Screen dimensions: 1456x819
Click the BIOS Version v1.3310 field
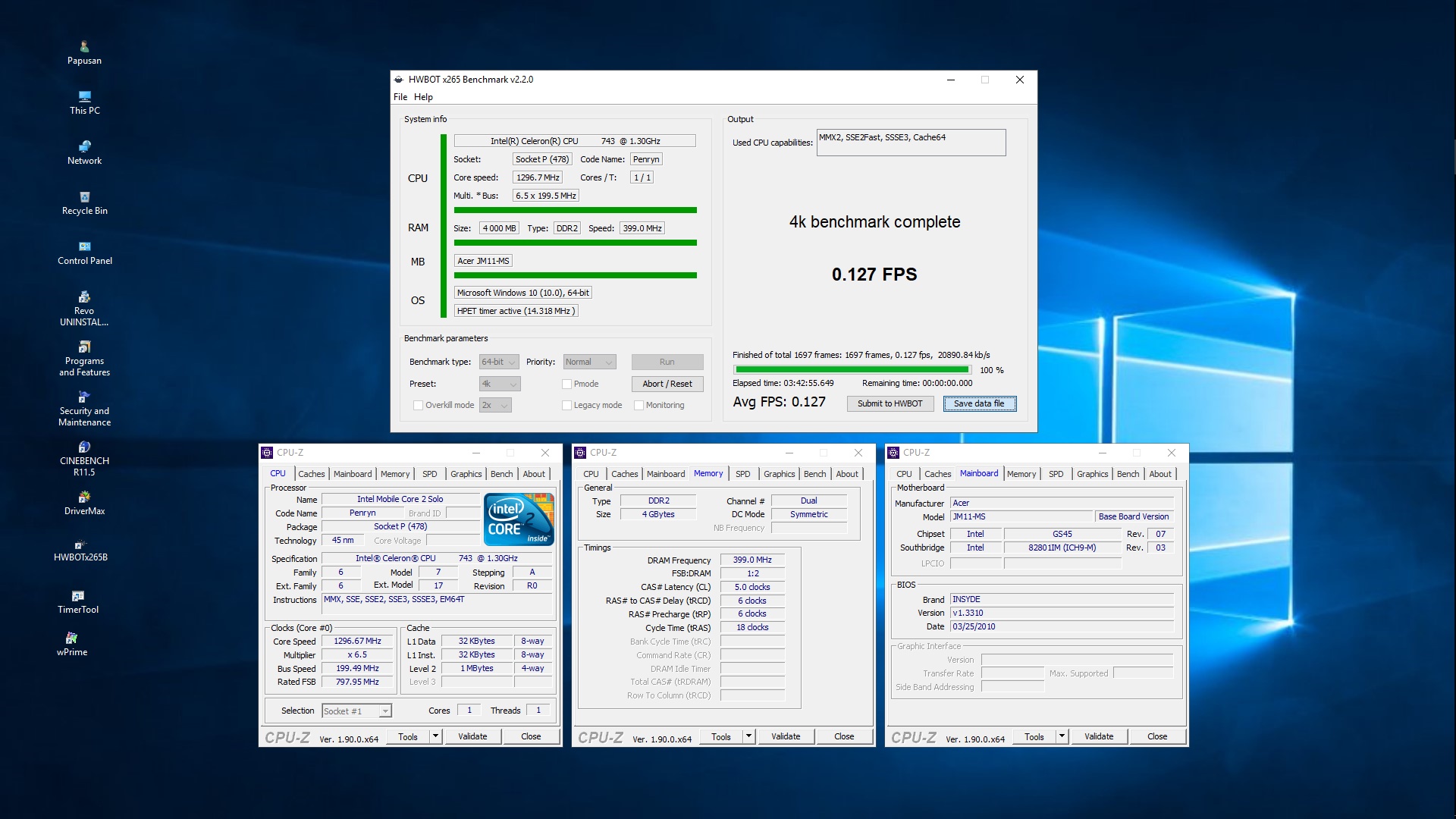point(1062,613)
